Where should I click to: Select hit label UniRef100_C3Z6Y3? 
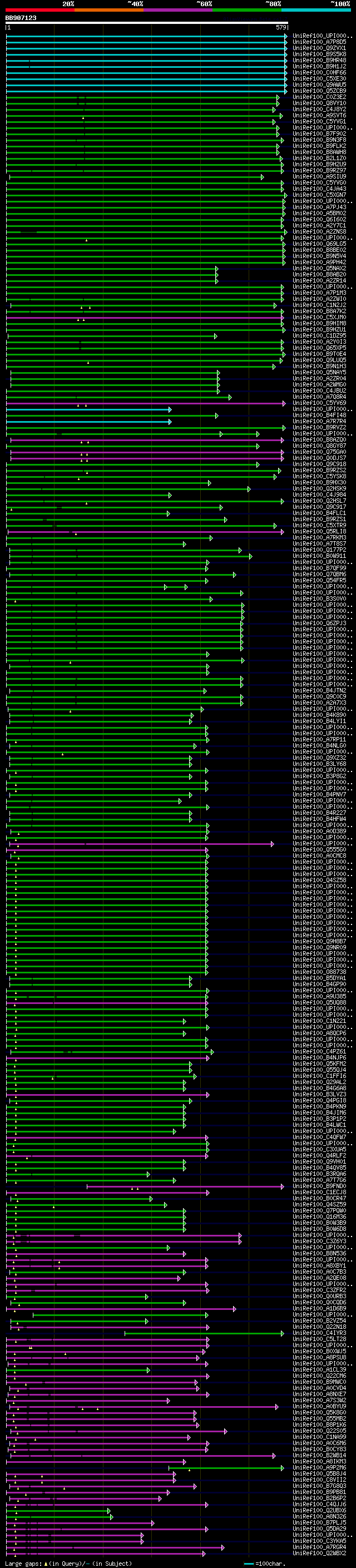click(319, 1241)
